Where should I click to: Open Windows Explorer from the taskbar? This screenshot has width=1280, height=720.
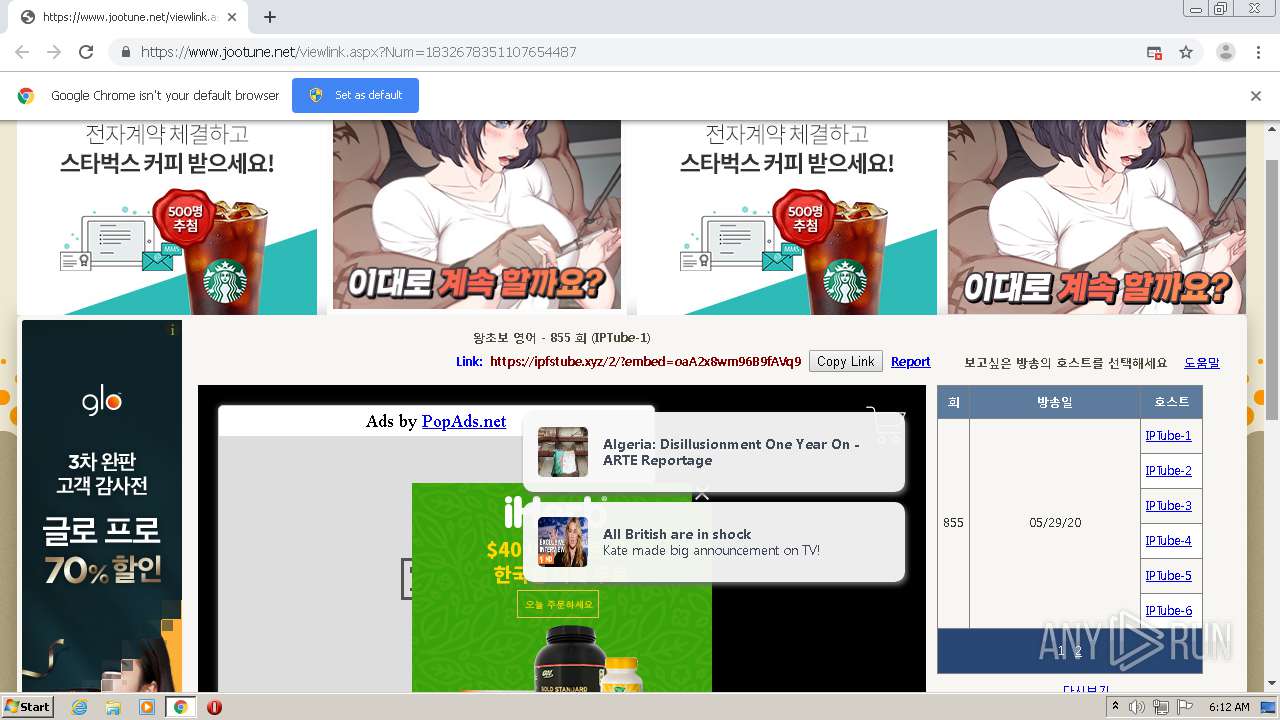113,707
